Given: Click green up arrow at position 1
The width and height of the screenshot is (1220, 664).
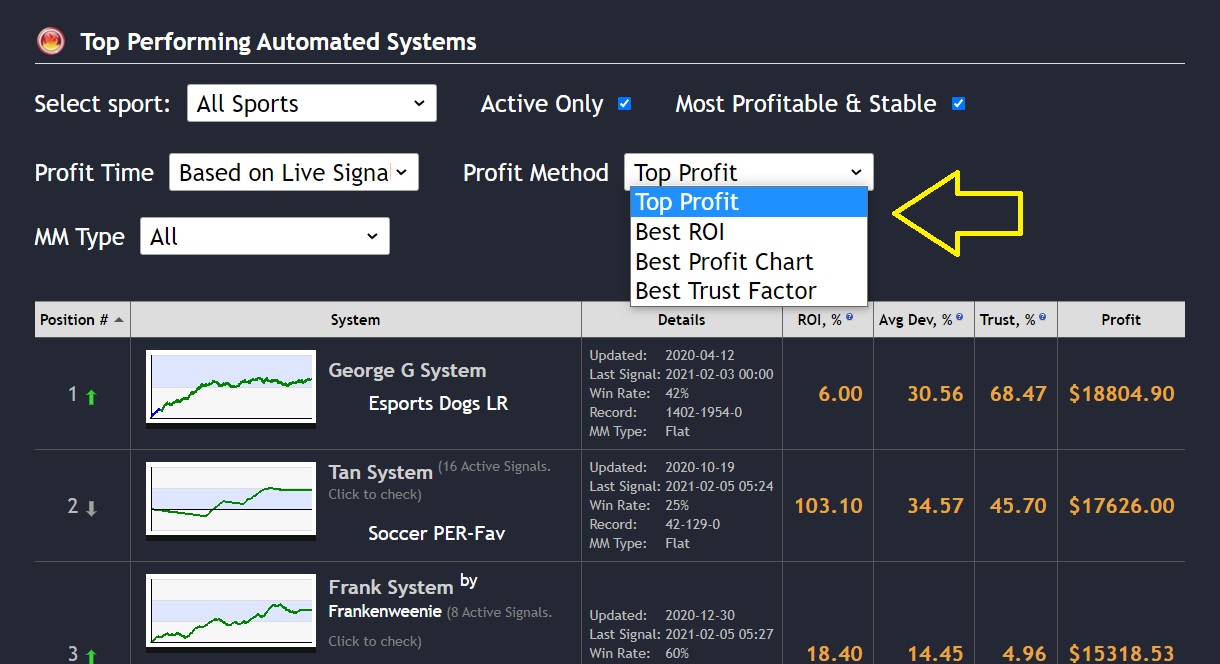Looking at the screenshot, I should click(91, 397).
